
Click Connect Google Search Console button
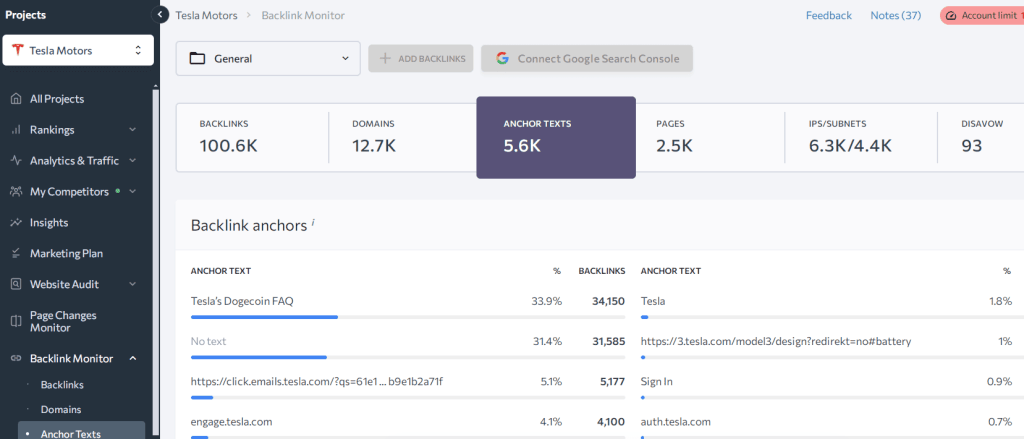[x=587, y=58]
